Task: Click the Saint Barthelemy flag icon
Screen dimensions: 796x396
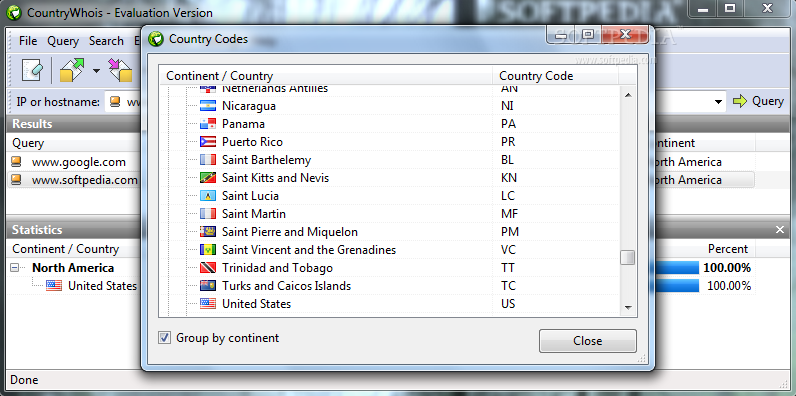Action: pos(208,160)
